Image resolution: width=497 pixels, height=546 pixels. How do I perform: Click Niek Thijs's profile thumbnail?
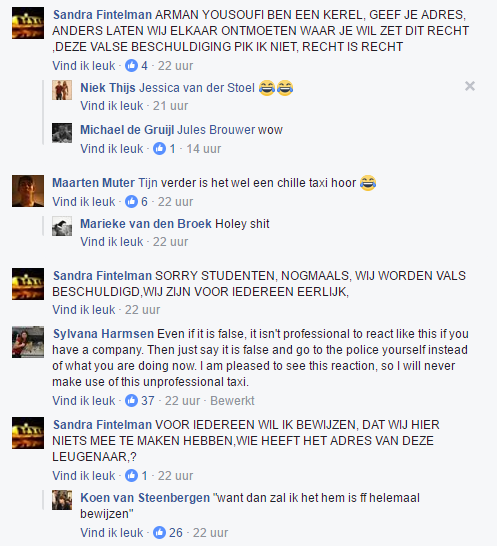pos(62,90)
